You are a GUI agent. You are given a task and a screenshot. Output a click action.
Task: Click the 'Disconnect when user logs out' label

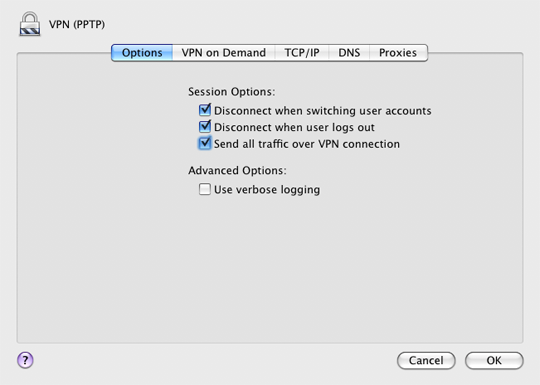pos(294,127)
